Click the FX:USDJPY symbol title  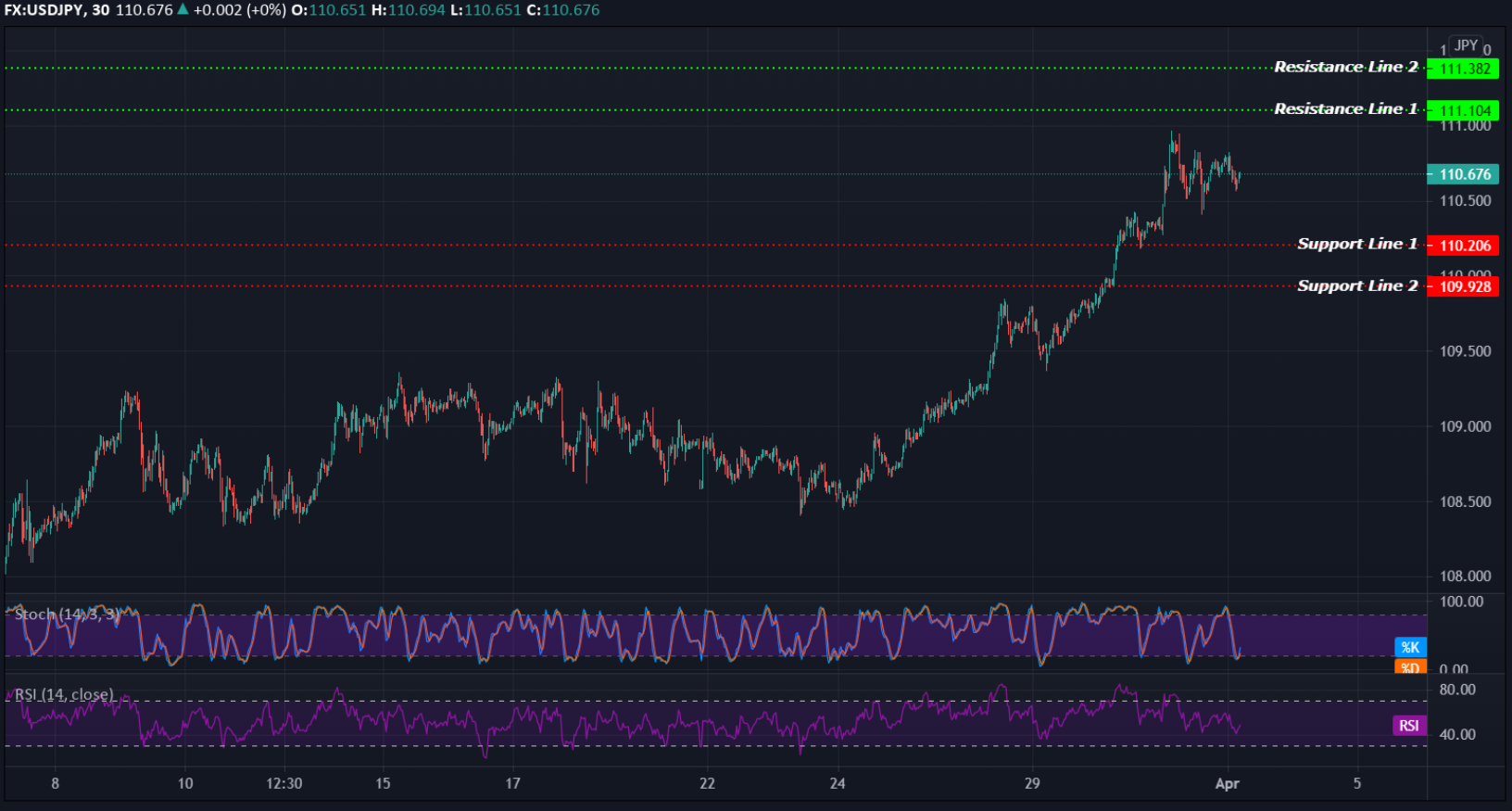click(x=44, y=10)
